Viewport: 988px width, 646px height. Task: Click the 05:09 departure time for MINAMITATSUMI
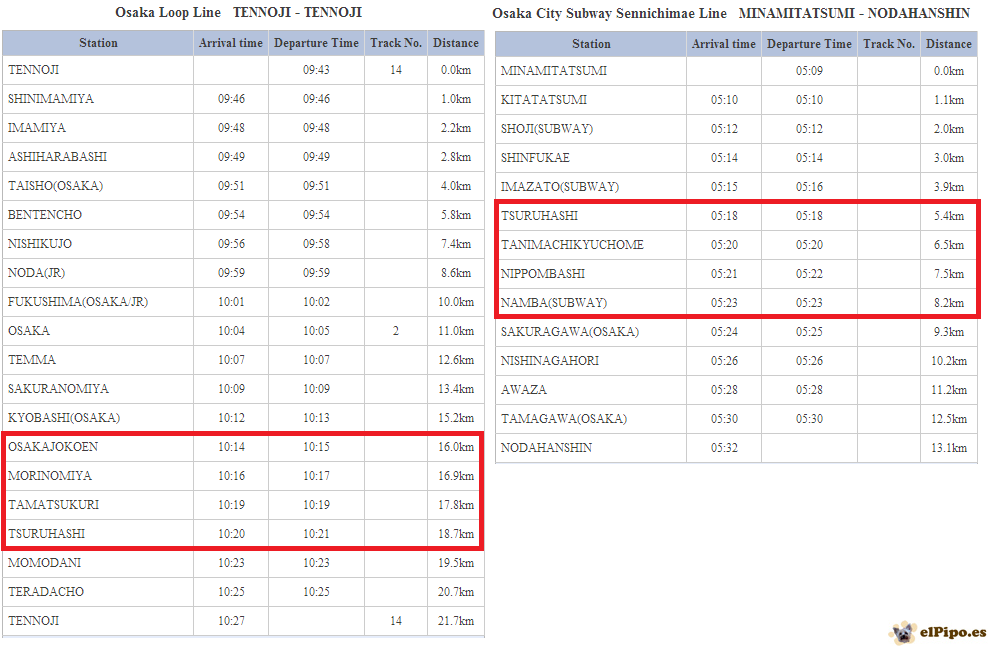coord(809,71)
